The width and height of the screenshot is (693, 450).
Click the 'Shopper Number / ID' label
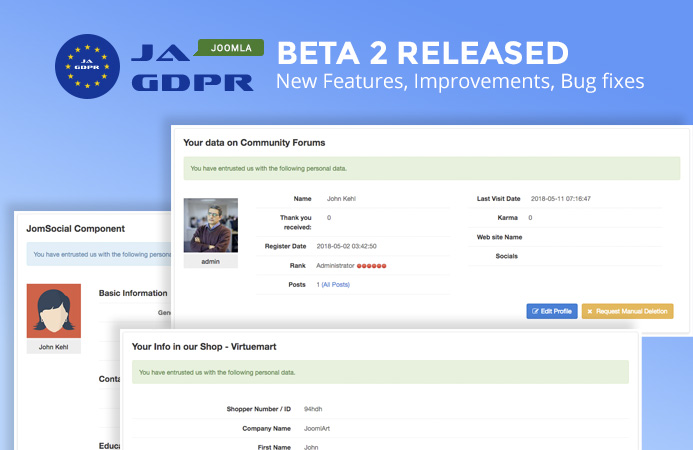(x=259, y=409)
